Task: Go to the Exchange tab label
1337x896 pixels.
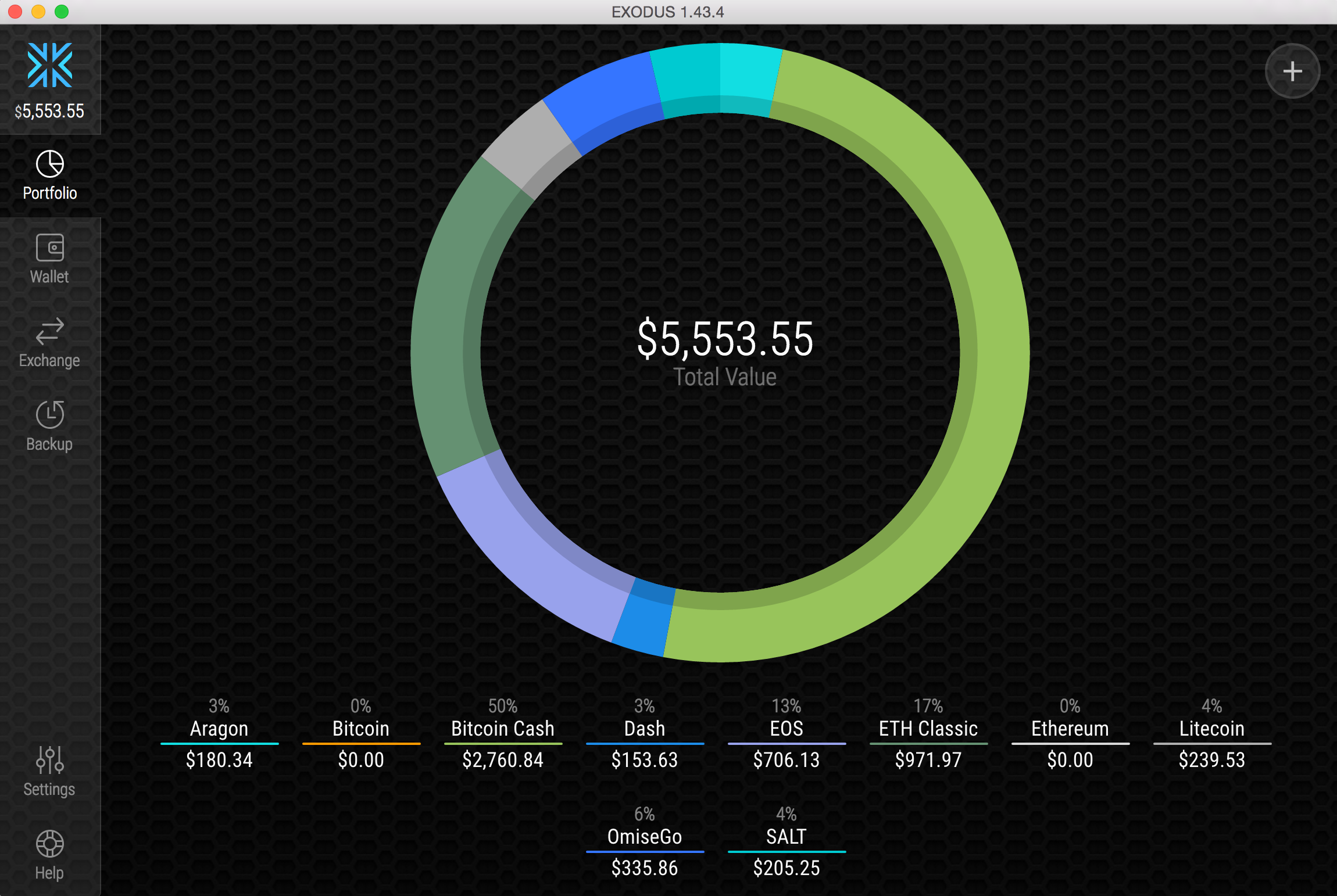Action: coord(50,360)
